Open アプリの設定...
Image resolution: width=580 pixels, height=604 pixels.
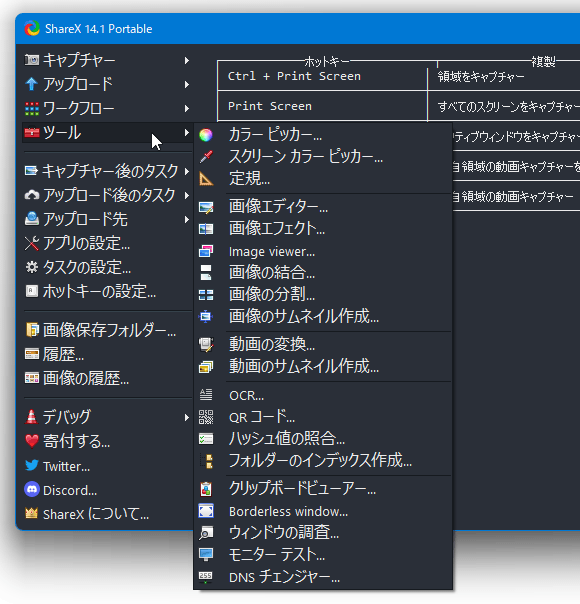(x=107, y=243)
